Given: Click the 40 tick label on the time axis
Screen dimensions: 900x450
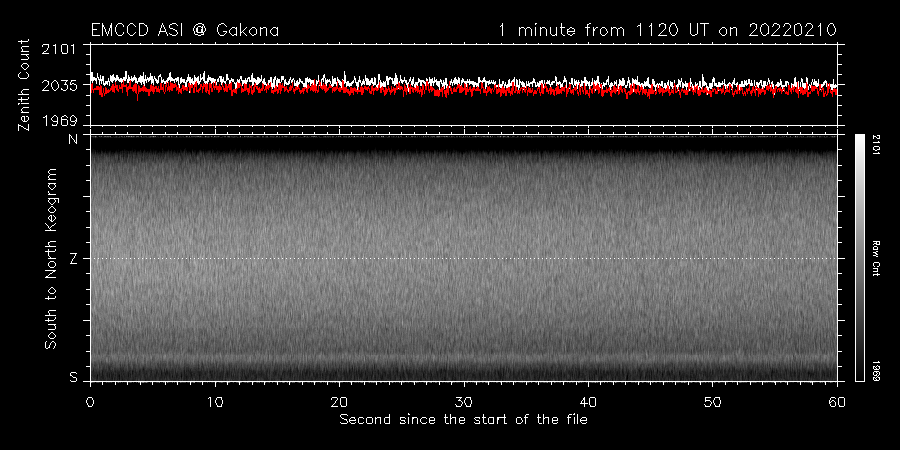Looking at the screenshot, I should coord(588,401).
